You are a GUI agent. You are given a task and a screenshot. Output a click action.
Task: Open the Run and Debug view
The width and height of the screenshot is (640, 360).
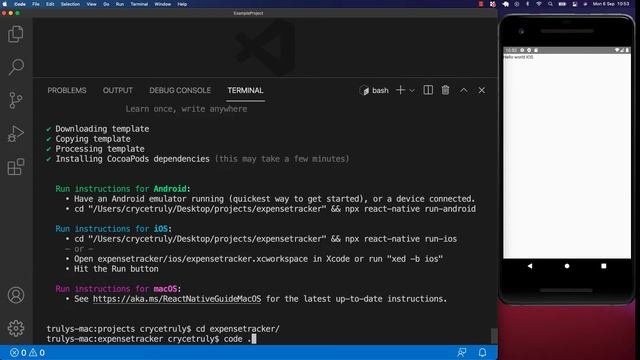click(x=16, y=133)
